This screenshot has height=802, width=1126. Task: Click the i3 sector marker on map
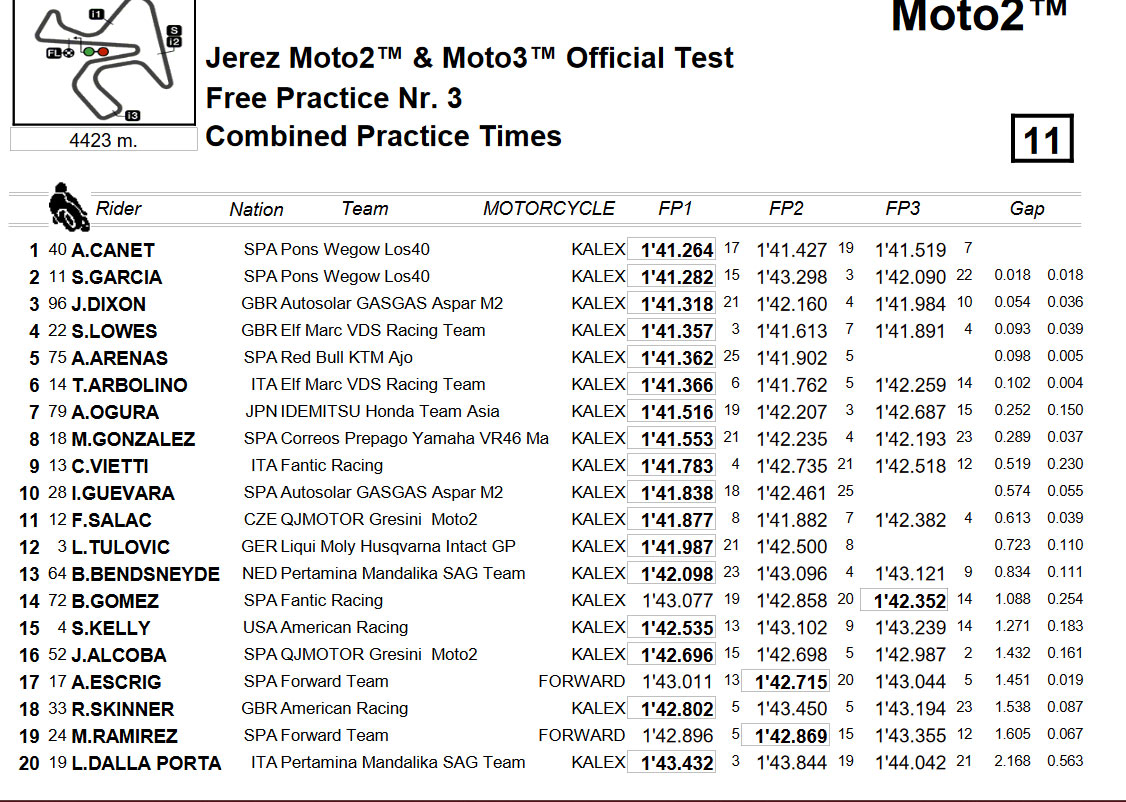point(132,116)
